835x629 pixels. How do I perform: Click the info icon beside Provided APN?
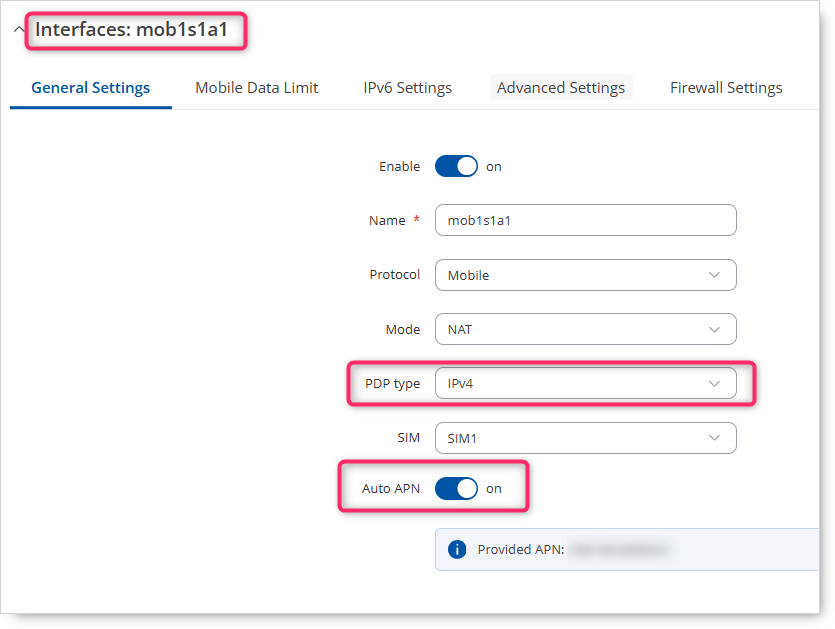click(x=456, y=549)
